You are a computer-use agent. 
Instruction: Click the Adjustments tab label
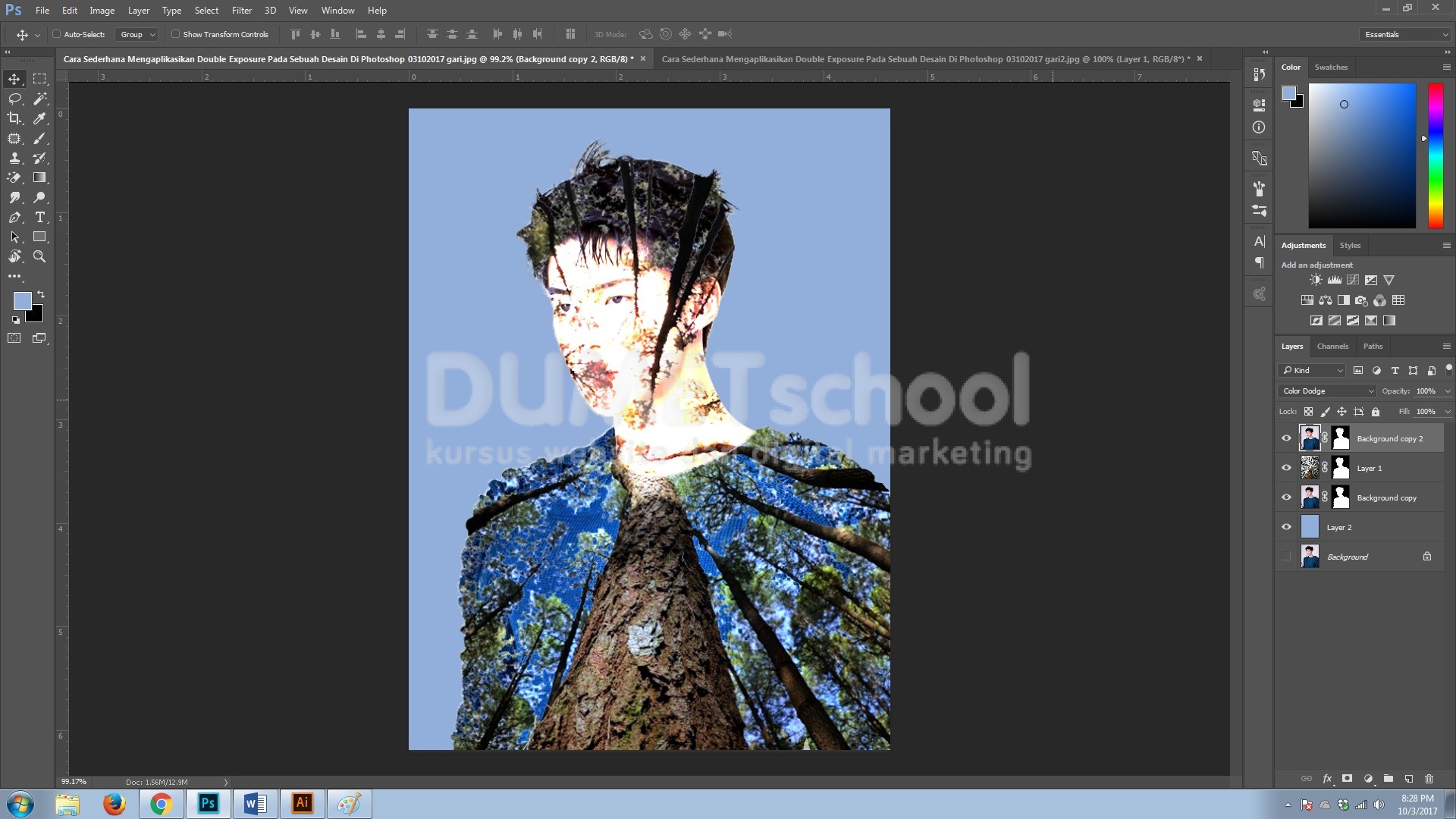[1304, 244]
